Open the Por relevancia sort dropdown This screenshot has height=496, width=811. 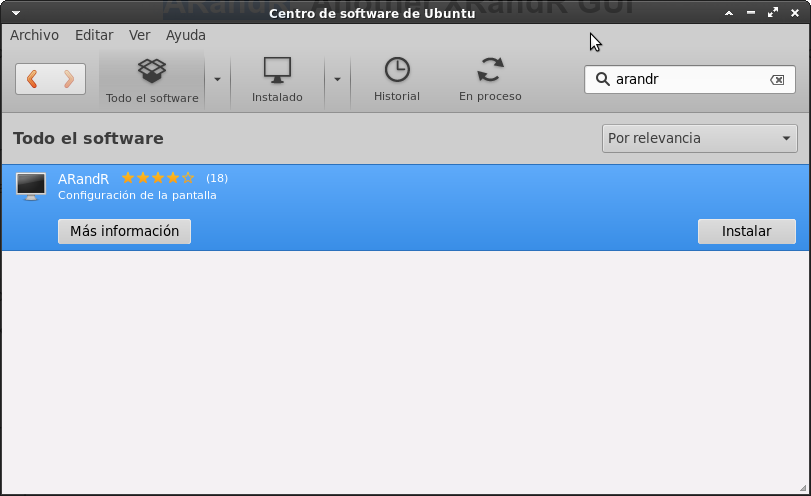(x=700, y=138)
